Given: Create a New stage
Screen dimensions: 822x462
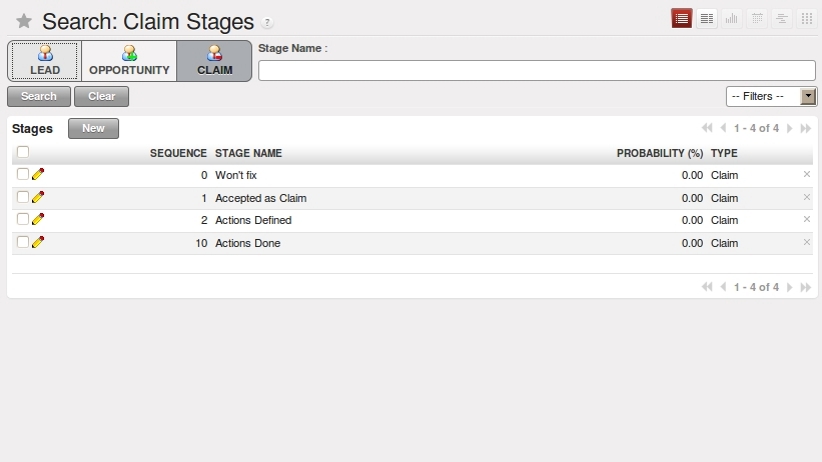Looking at the screenshot, I should 93,128.
